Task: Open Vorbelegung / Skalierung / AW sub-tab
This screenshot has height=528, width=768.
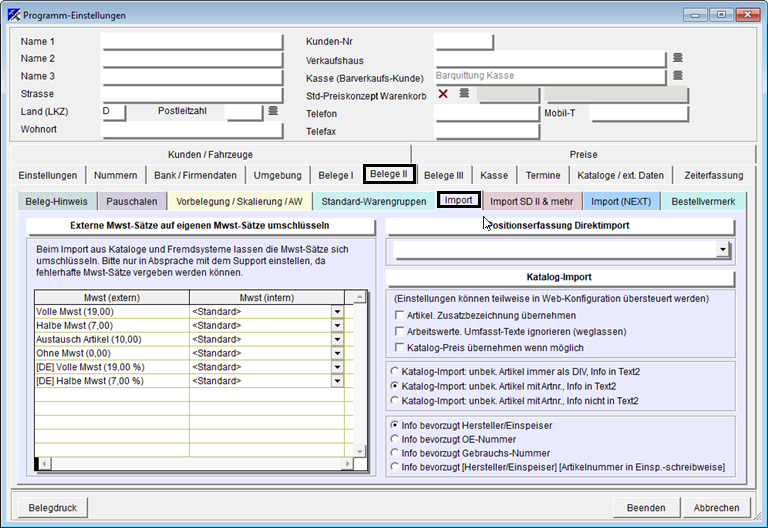Action: pyautogui.click(x=240, y=201)
